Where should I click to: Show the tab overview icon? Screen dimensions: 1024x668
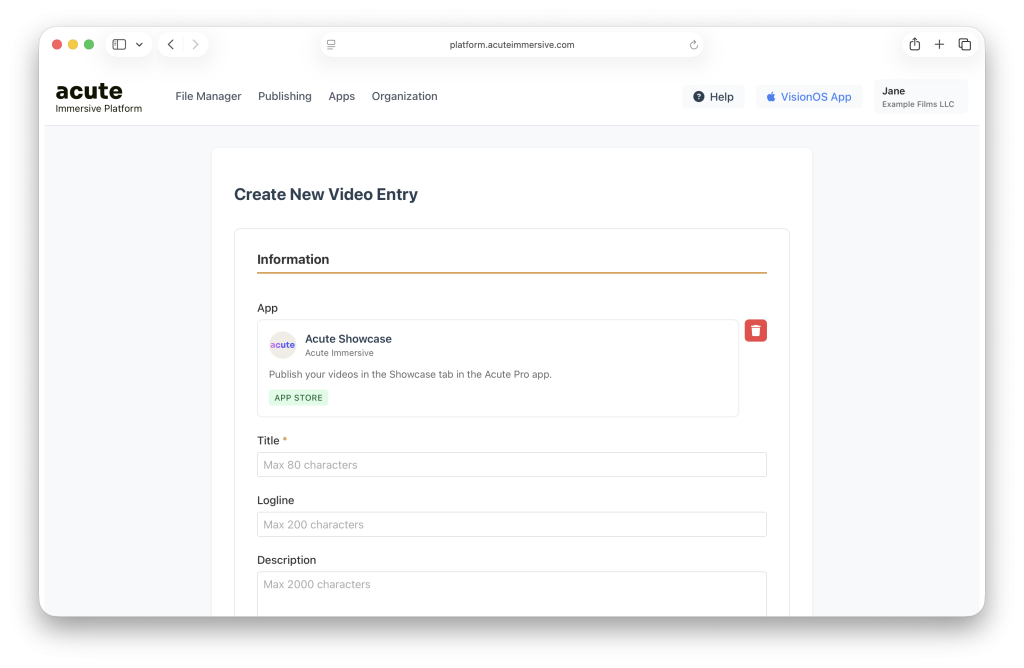(964, 45)
